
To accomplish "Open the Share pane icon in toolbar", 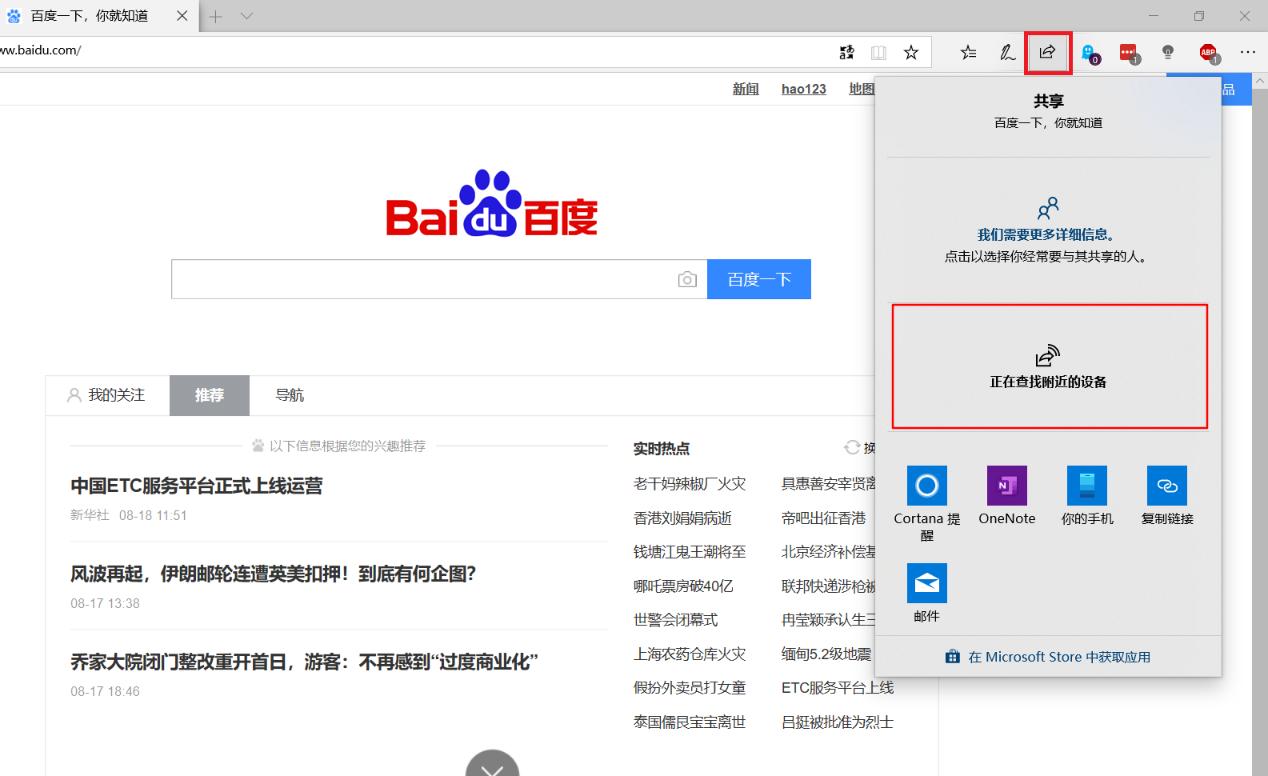I will tap(1047, 52).
